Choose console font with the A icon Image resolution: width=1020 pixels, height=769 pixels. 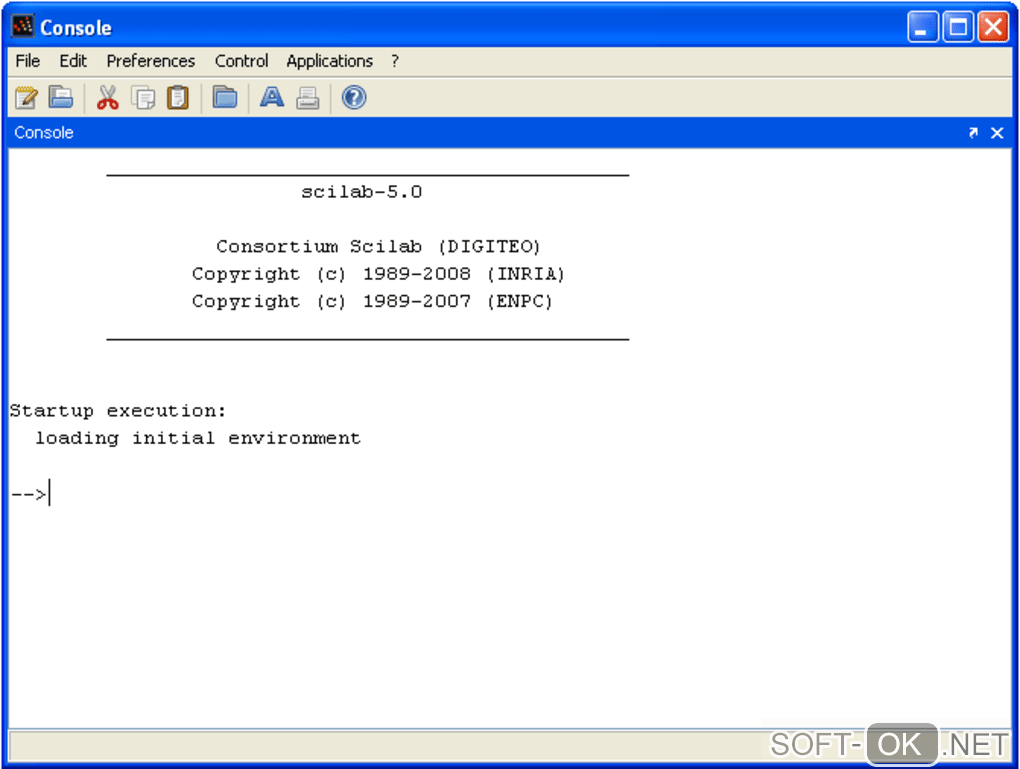pyautogui.click(x=272, y=98)
